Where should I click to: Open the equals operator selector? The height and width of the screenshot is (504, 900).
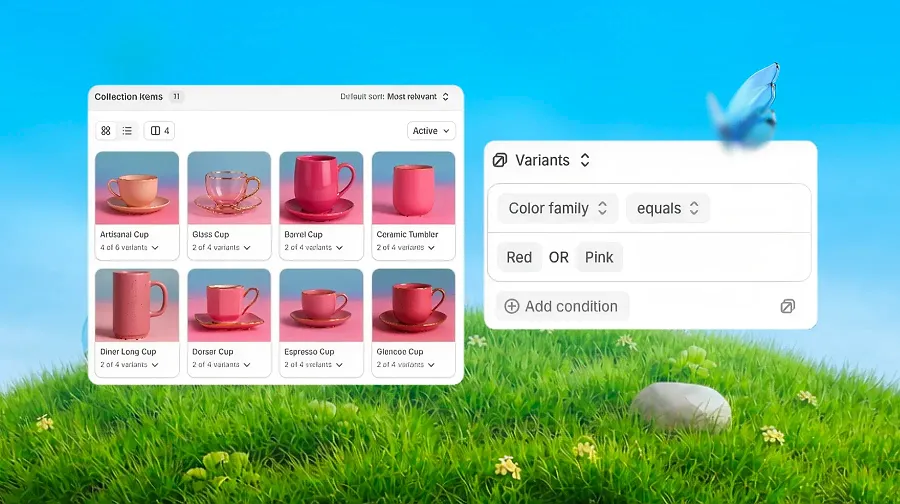tap(668, 208)
